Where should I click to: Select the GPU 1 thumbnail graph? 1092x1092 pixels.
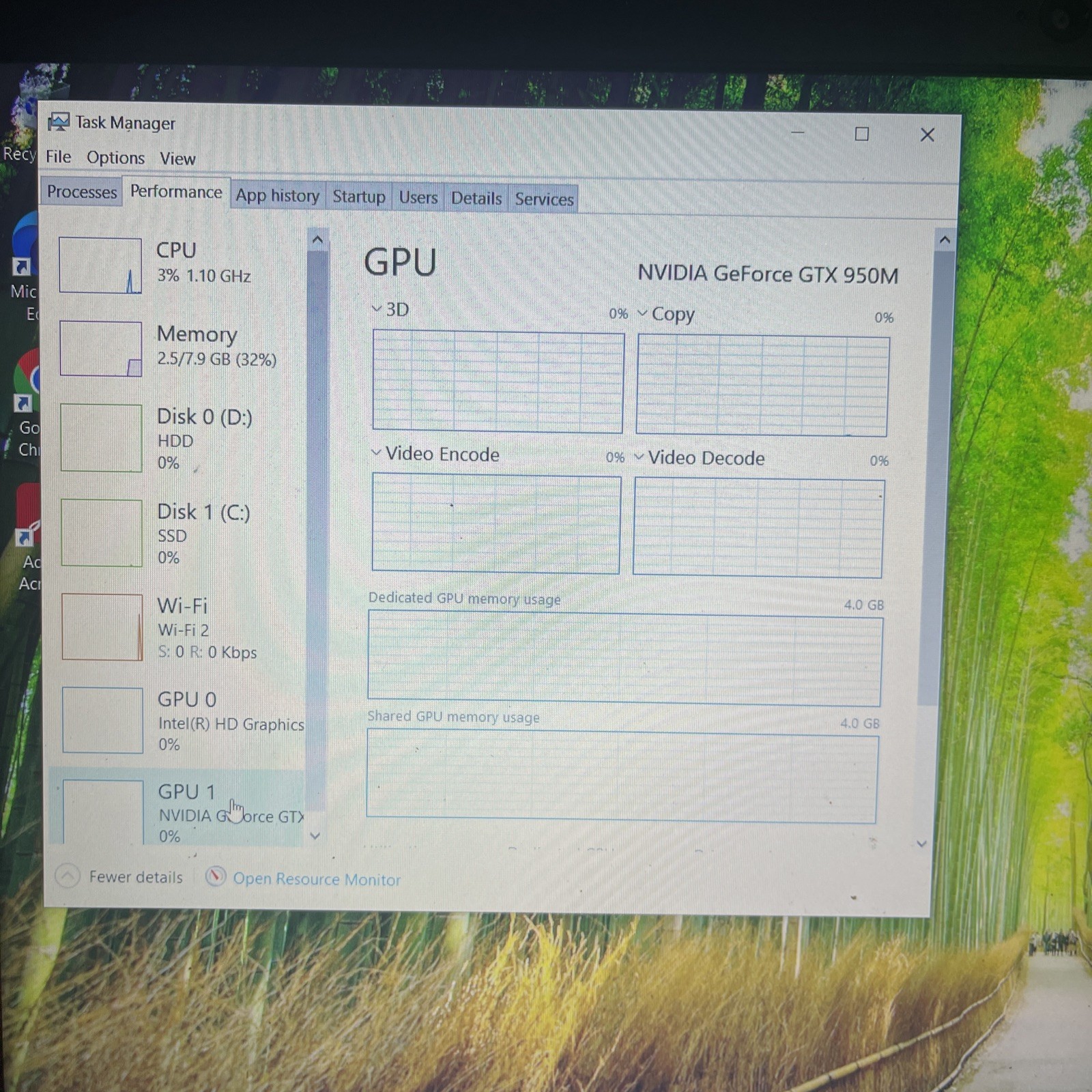[x=103, y=812]
